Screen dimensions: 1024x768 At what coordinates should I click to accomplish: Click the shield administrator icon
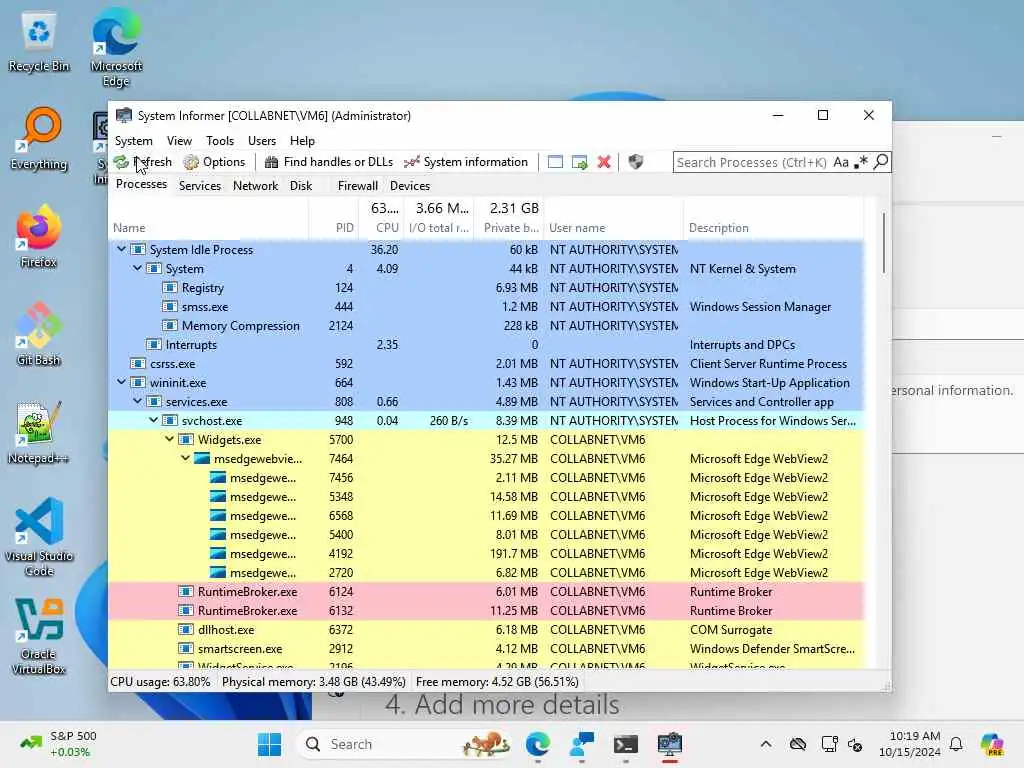click(635, 162)
